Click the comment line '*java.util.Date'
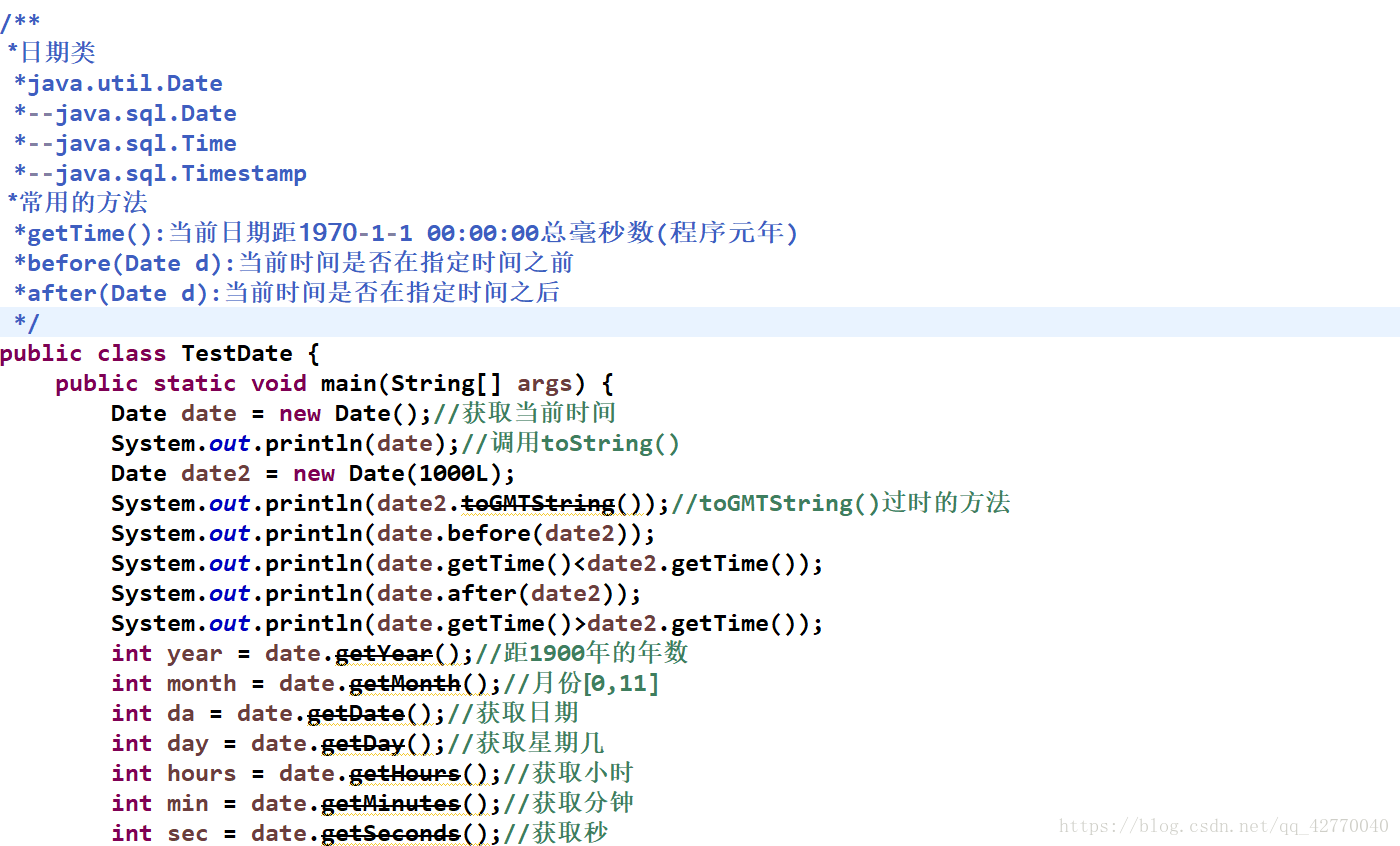Viewport: 1400px width, 846px height. click(118, 84)
